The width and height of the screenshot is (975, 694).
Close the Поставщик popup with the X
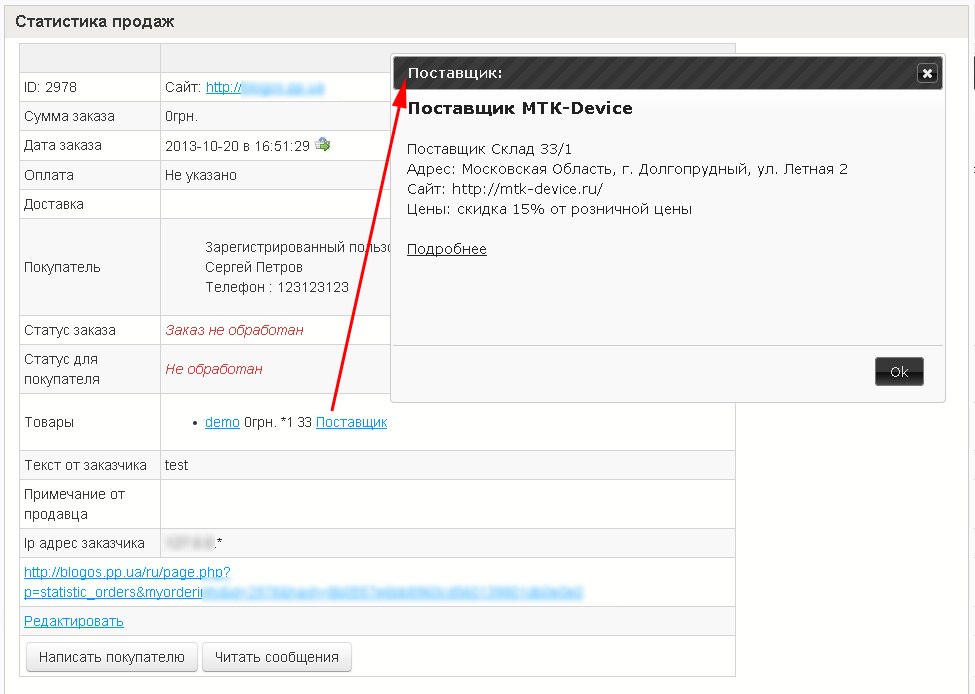click(927, 73)
